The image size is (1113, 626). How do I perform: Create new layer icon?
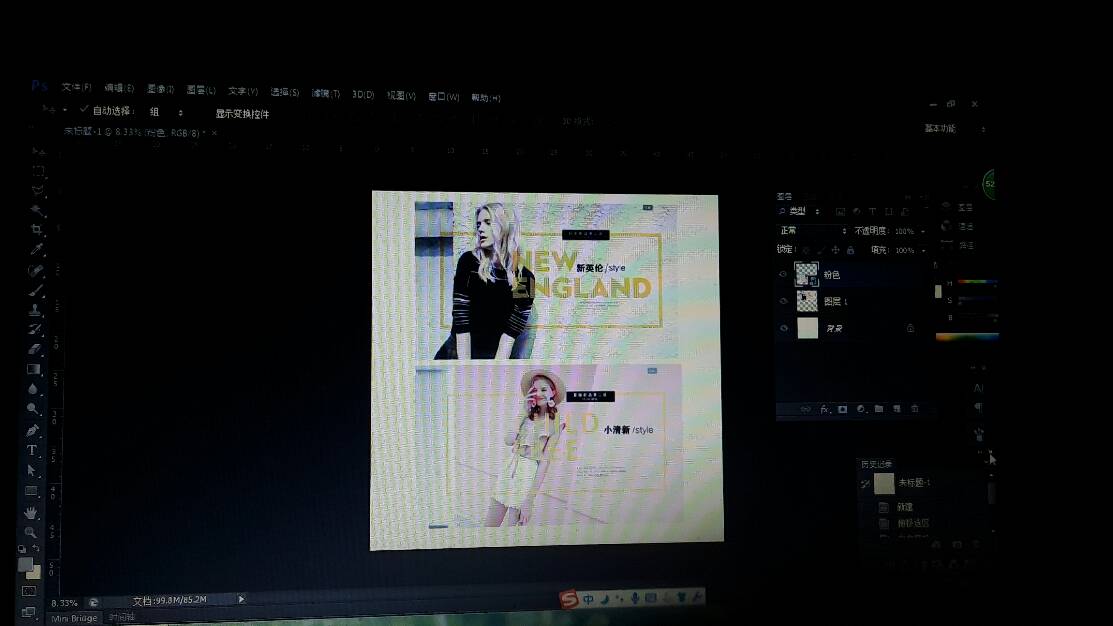[897, 409]
